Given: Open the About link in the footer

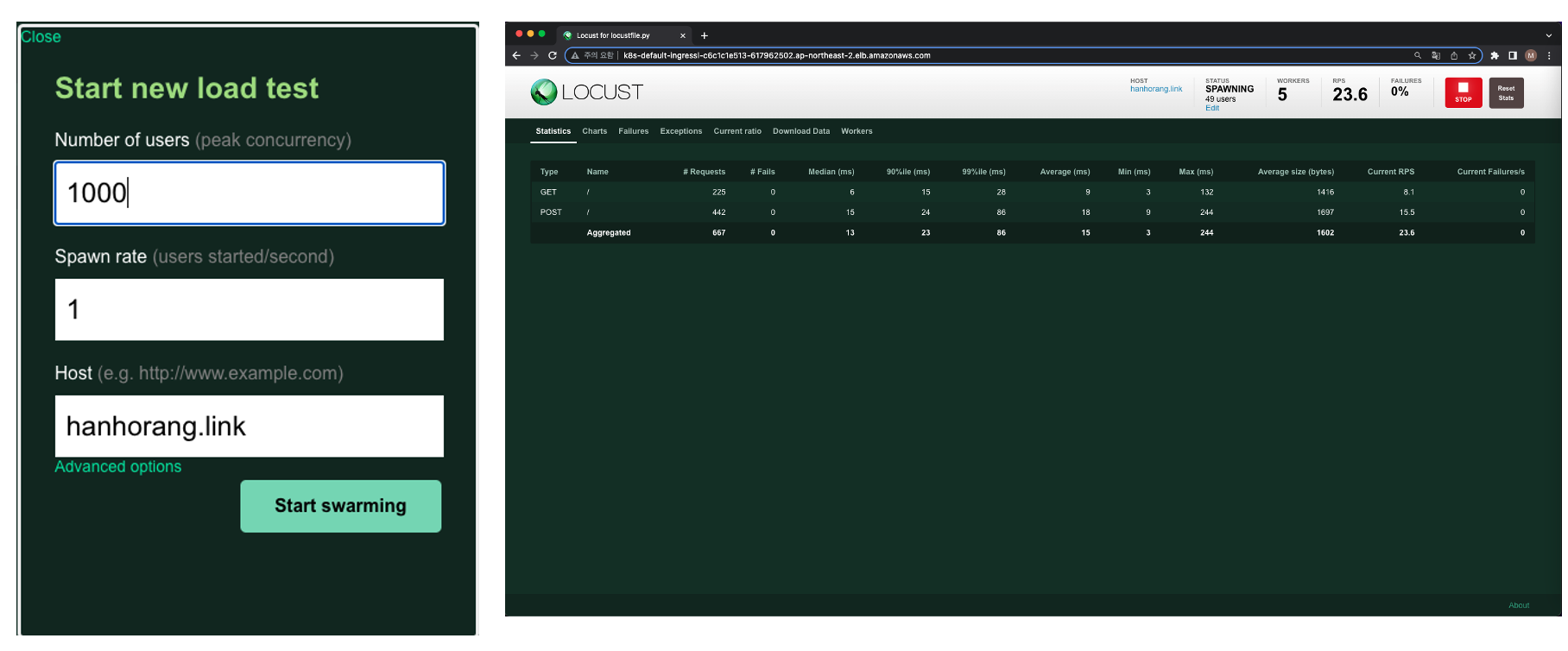Looking at the screenshot, I should [x=1518, y=605].
